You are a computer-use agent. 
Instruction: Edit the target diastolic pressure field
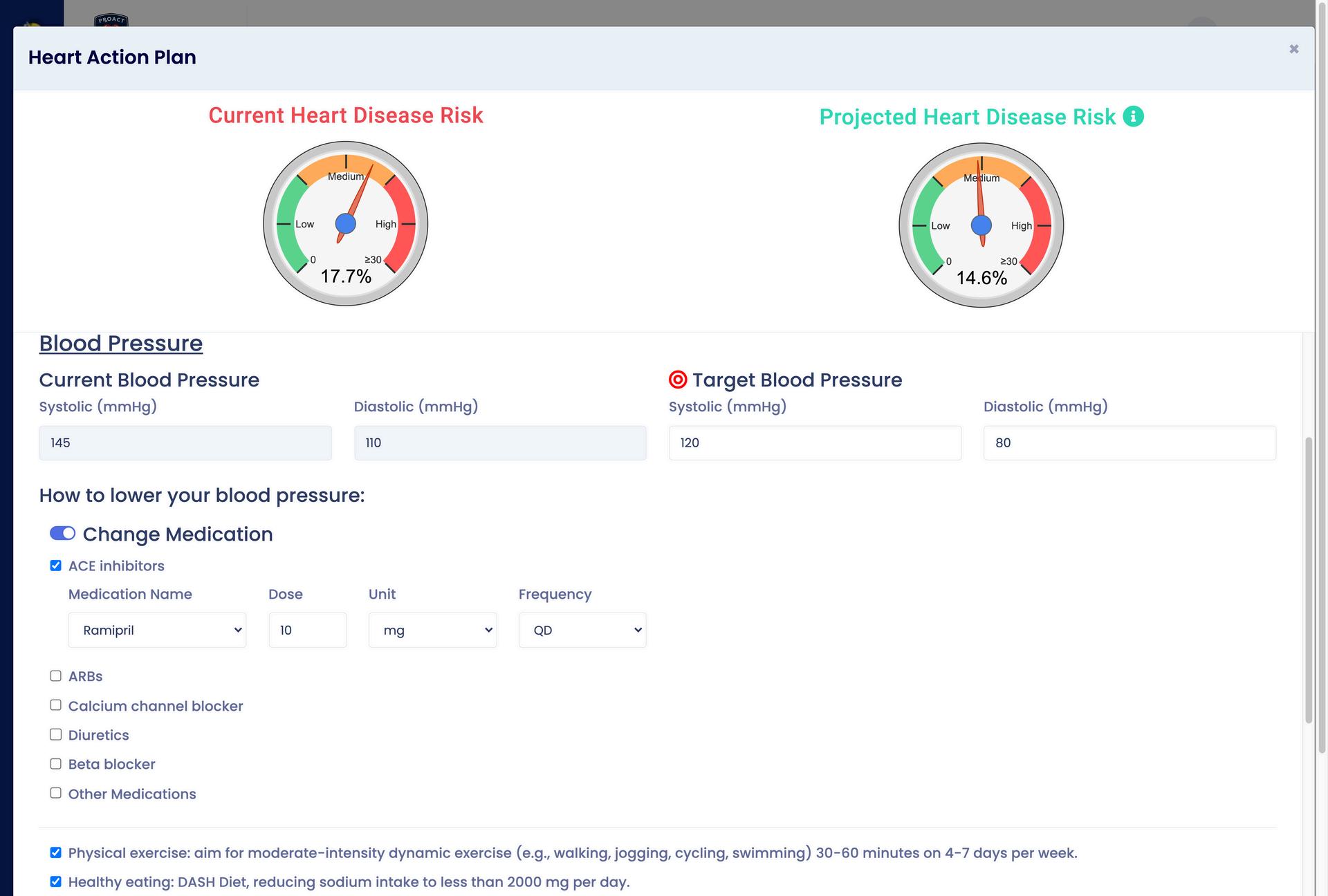1129,443
